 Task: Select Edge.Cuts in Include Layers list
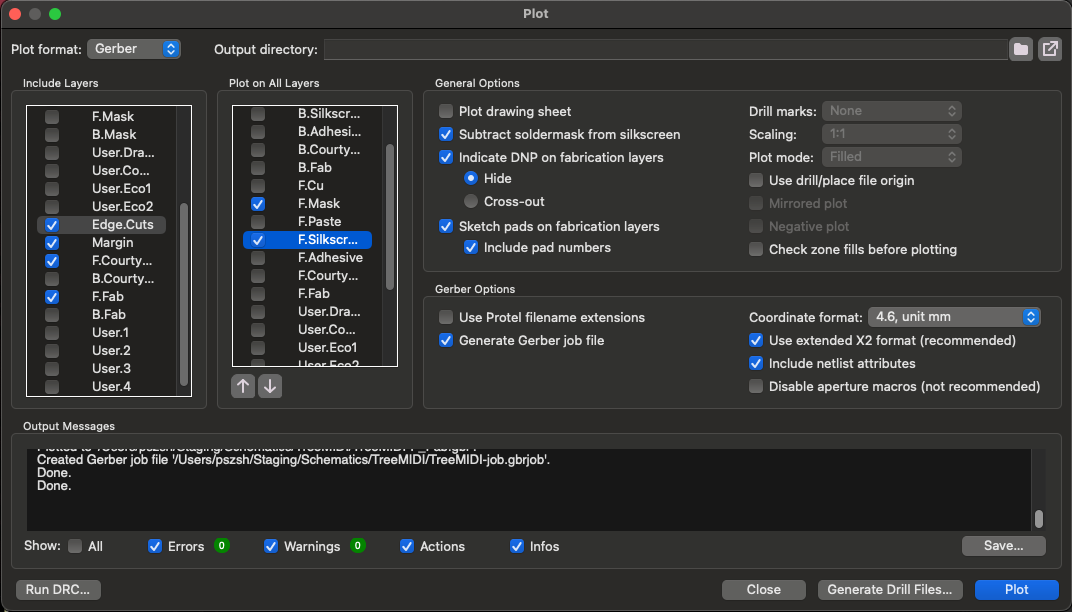pyautogui.click(x=122, y=224)
